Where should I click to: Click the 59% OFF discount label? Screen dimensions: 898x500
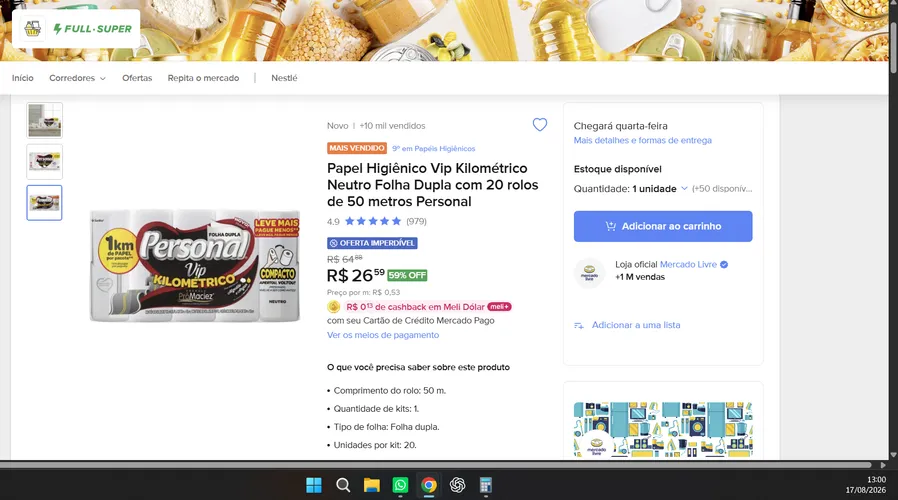click(x=407, y=275)
